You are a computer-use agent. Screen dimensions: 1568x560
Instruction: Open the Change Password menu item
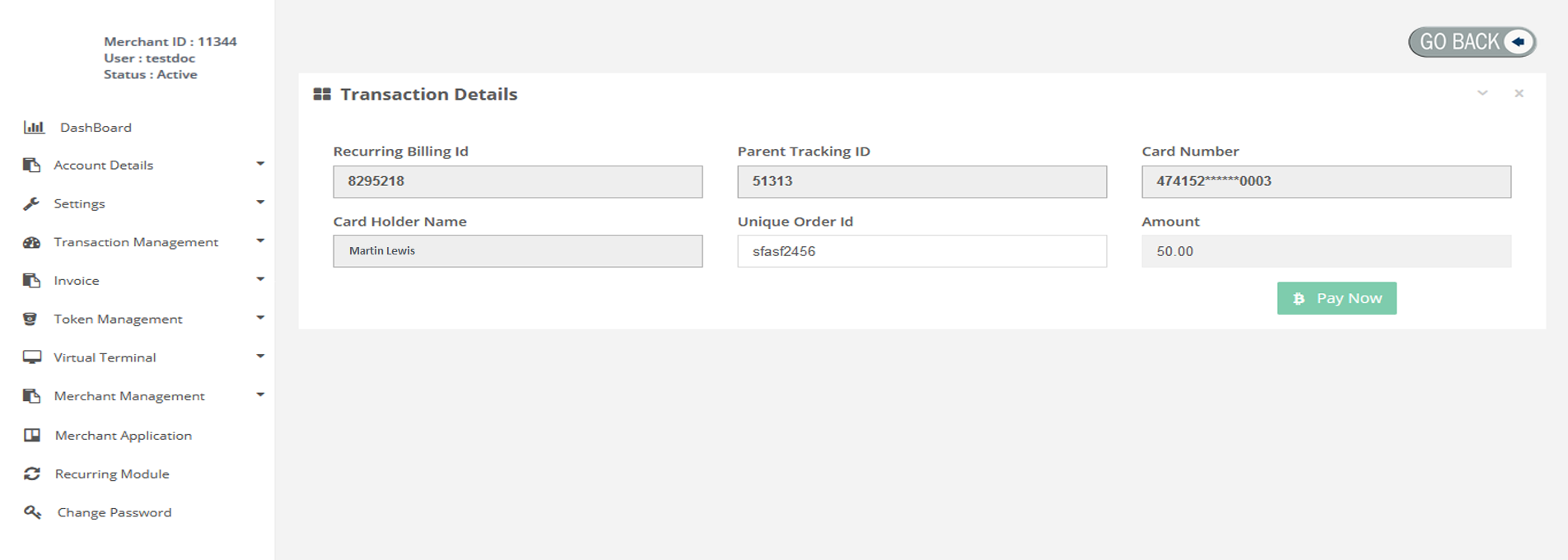(114, 512)
